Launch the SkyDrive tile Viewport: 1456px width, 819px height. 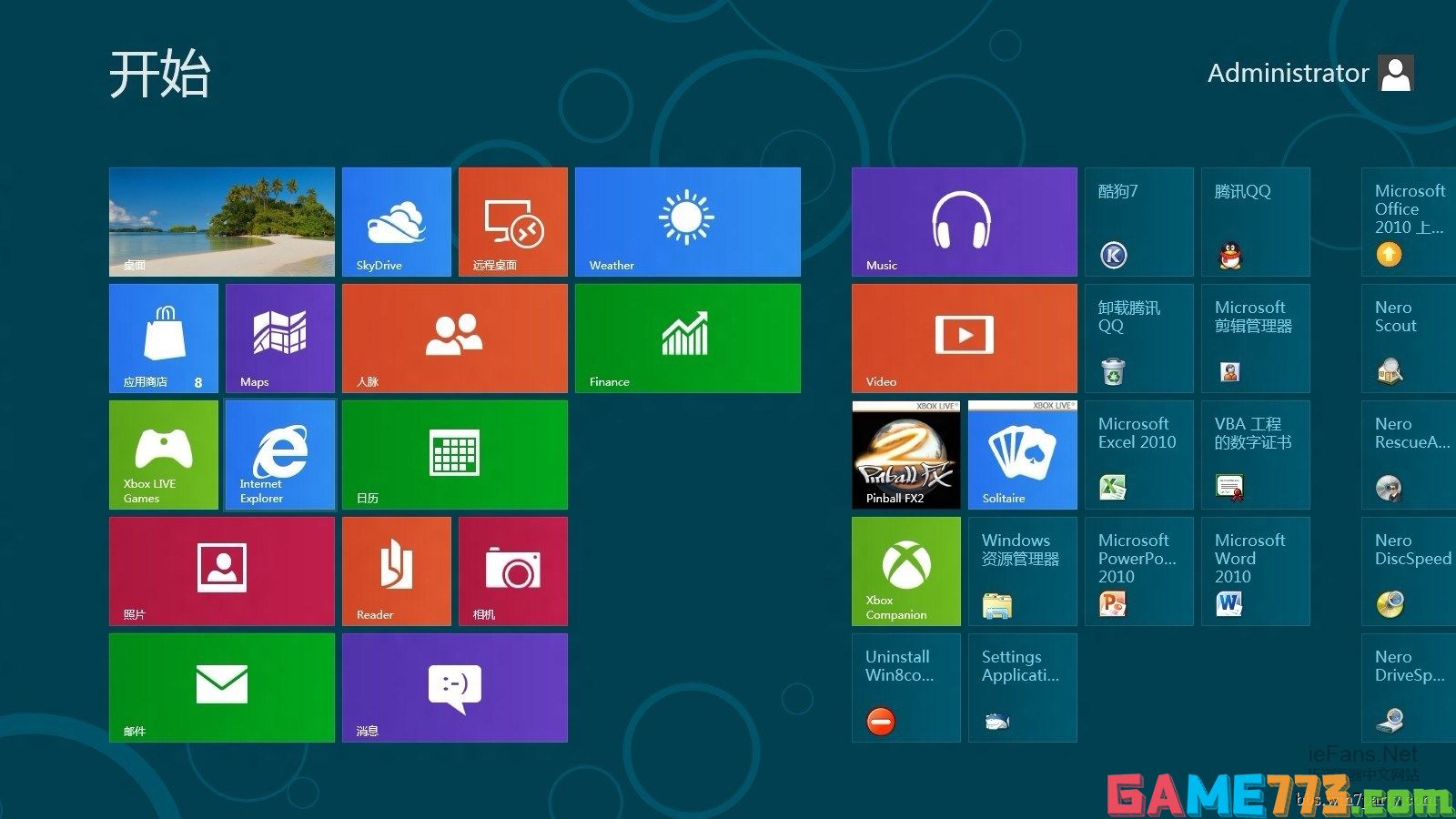pyautogui.click(x=397, y=222)
